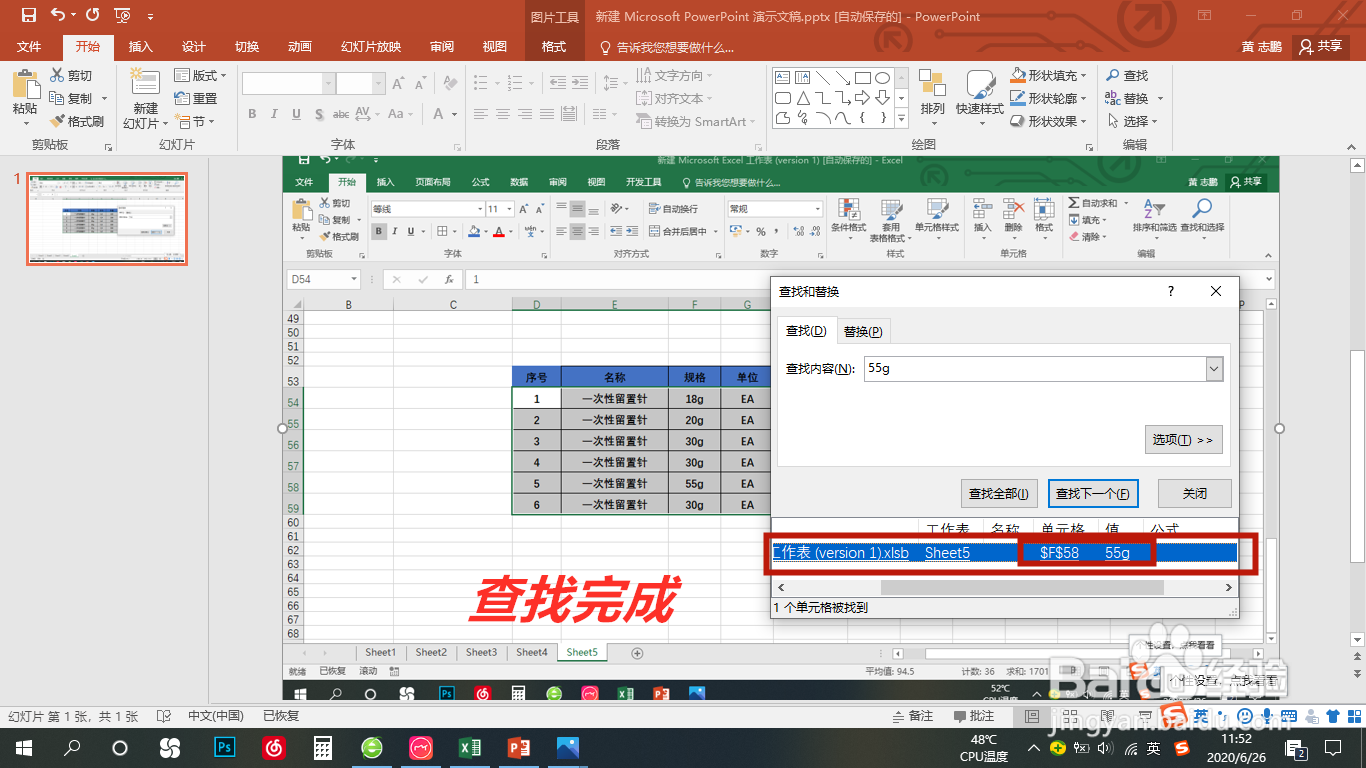Screen dimensions: 1366x768
Task: Open the font size dropdown
Action: 378,83
